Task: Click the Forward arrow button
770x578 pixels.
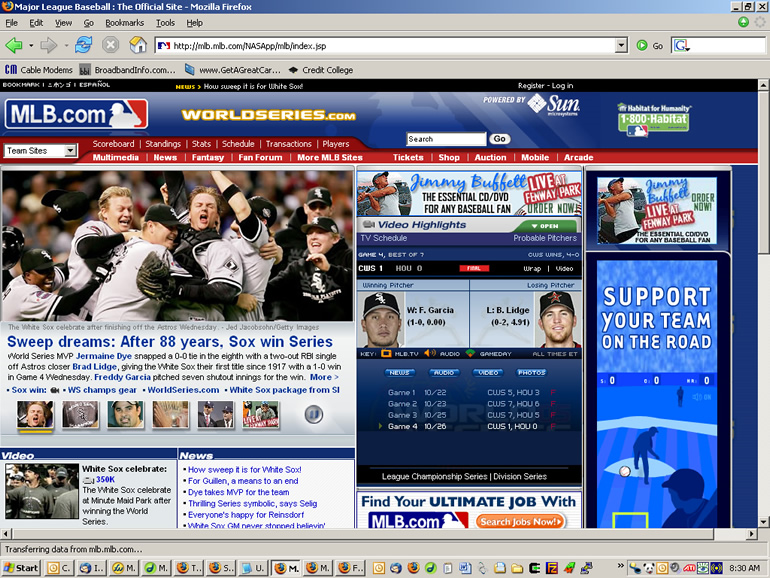Action: click(x=49, y=46)
